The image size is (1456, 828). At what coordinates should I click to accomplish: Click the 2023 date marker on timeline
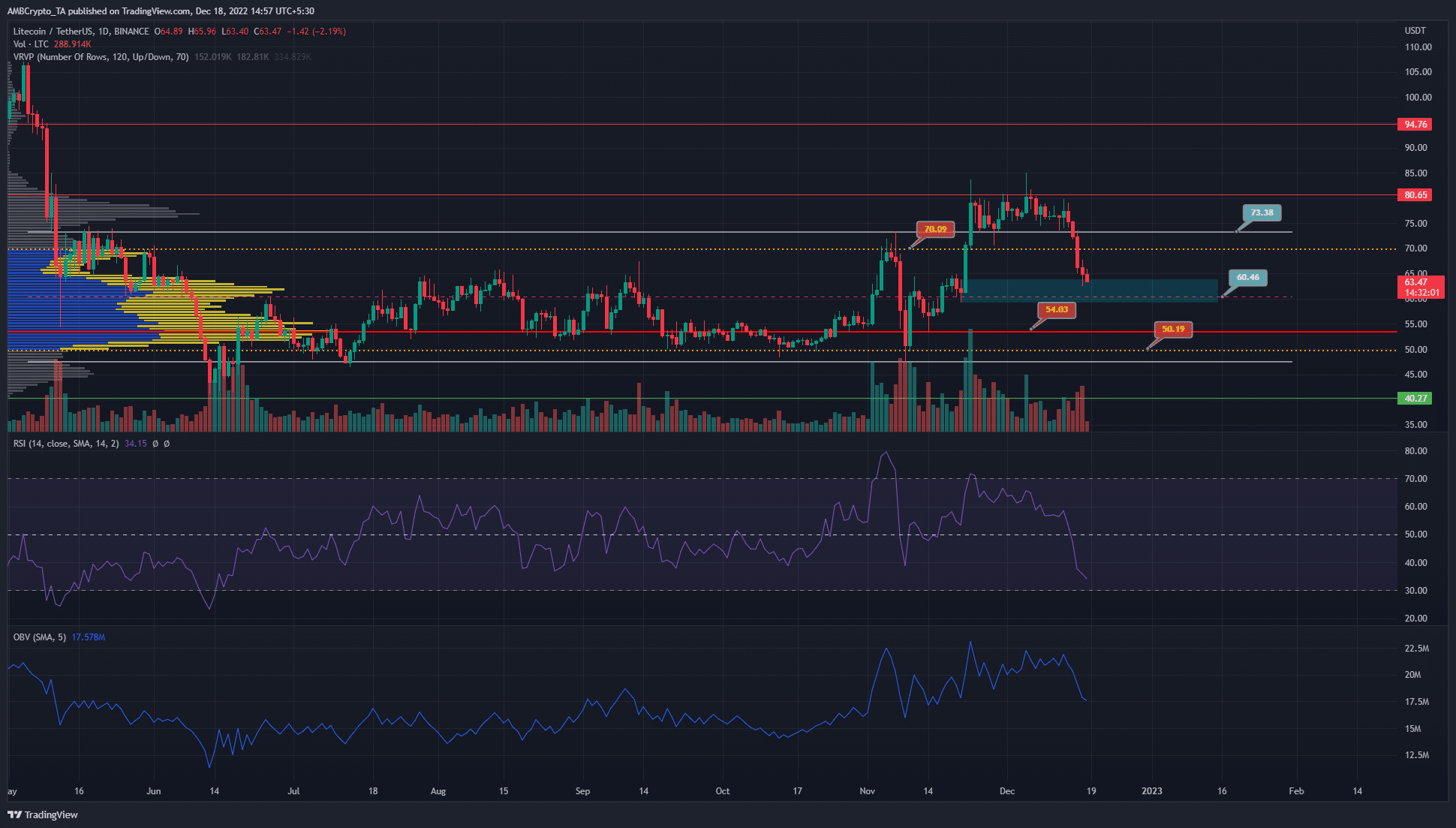click(1151, 791)
